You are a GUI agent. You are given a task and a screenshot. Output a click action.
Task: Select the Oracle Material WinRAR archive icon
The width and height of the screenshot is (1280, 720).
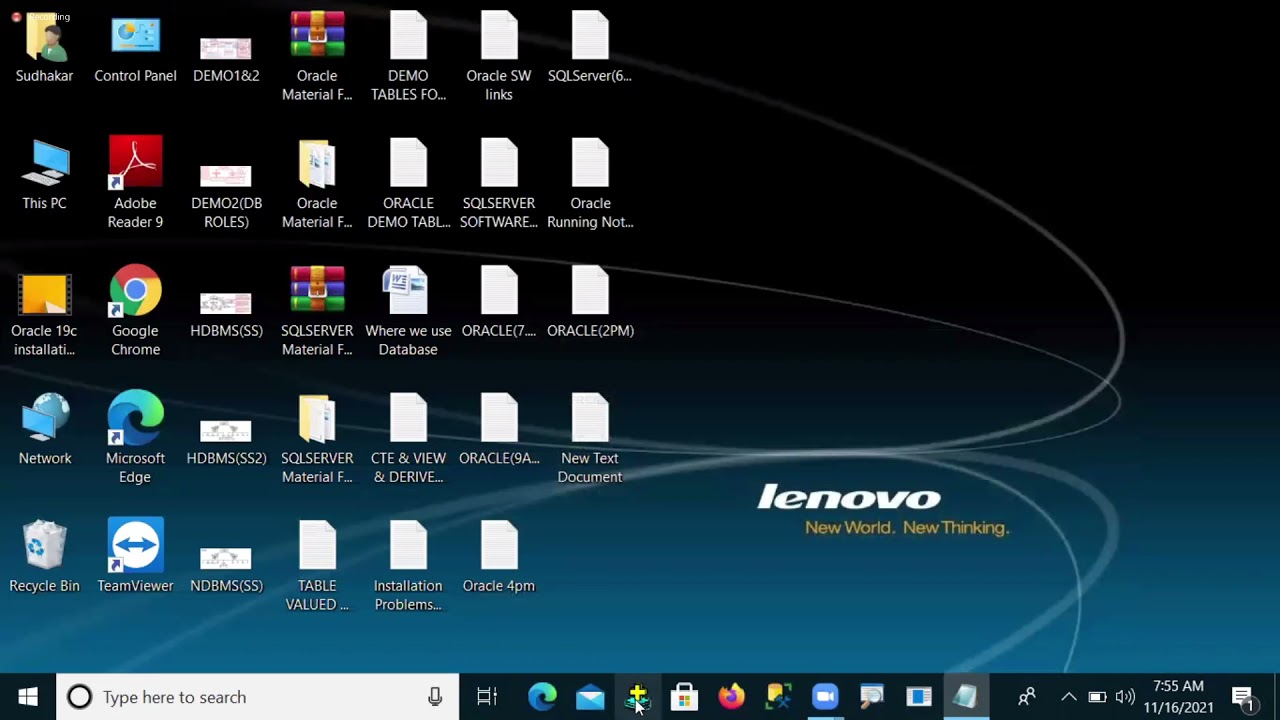[x=317, y=57]
